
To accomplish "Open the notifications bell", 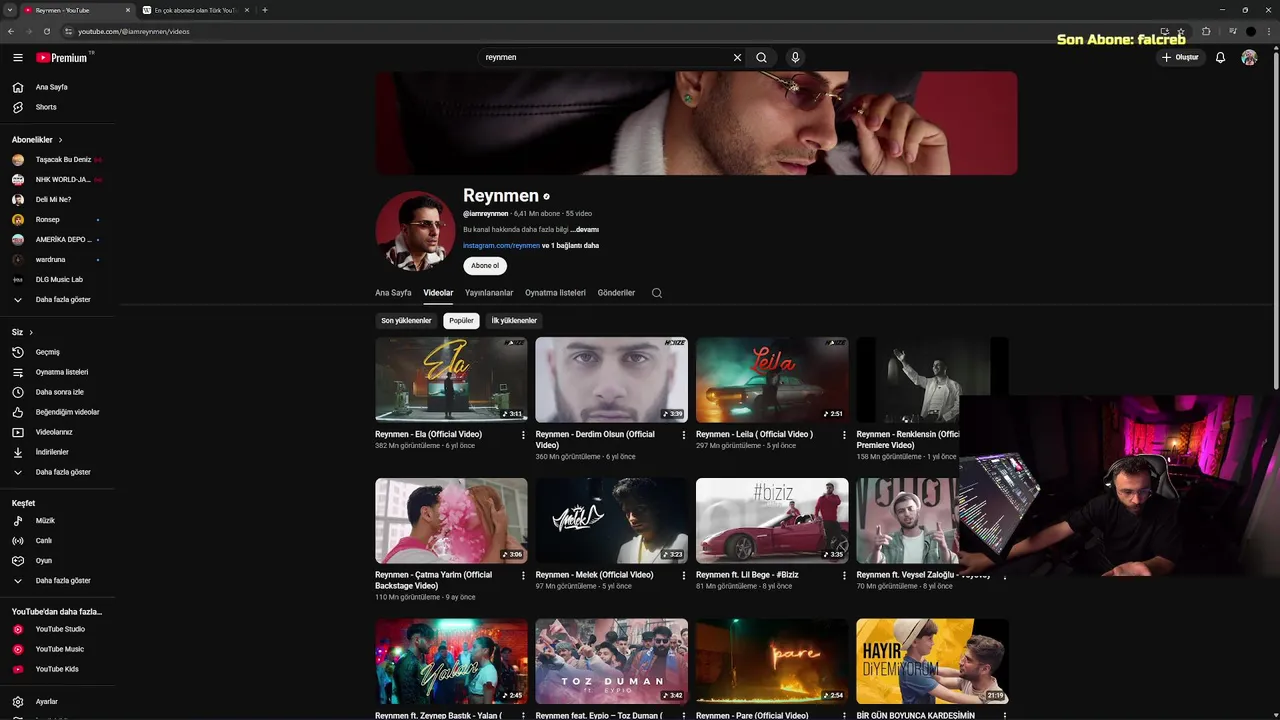I will tap(1220, 58).
